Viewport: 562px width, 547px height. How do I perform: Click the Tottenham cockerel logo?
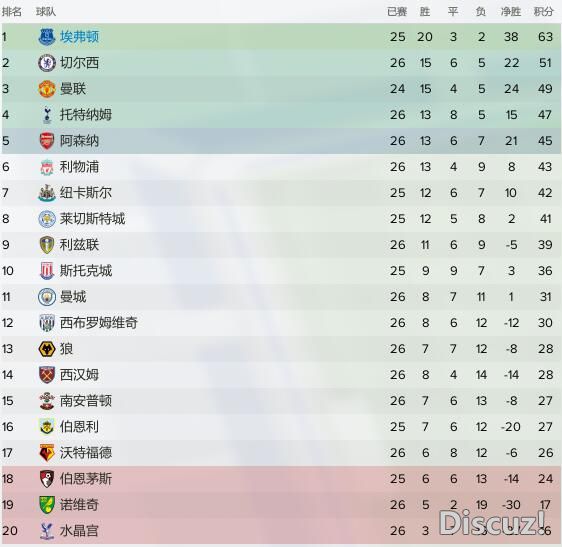(47, 115)
